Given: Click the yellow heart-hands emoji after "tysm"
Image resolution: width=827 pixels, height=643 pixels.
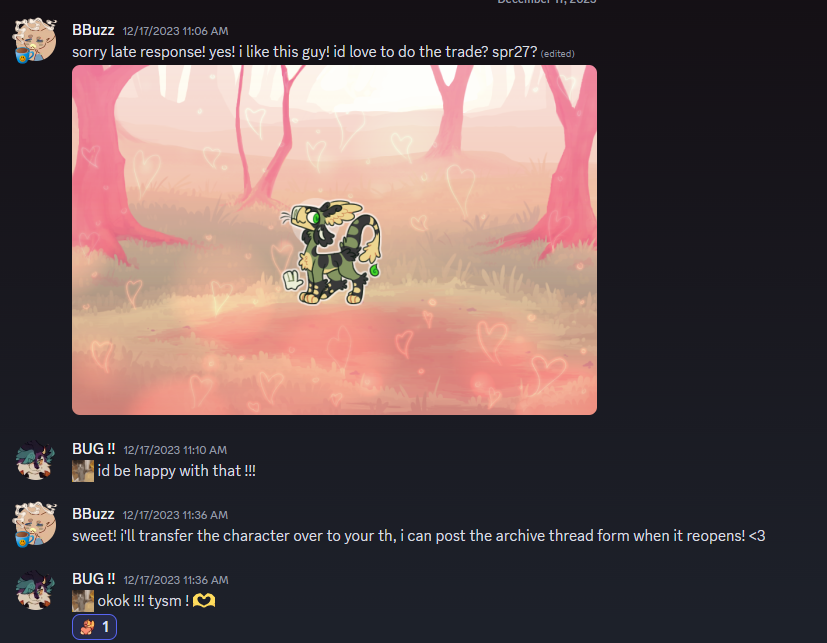Looking at the screenshot, I should pyautogui.click(x=204, y=601).
